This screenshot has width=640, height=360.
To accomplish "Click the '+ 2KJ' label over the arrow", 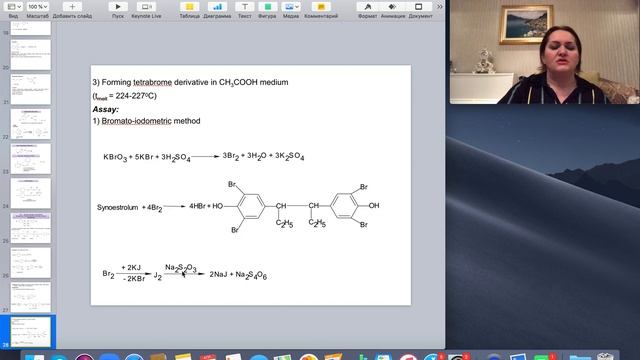I will (131, 267).
